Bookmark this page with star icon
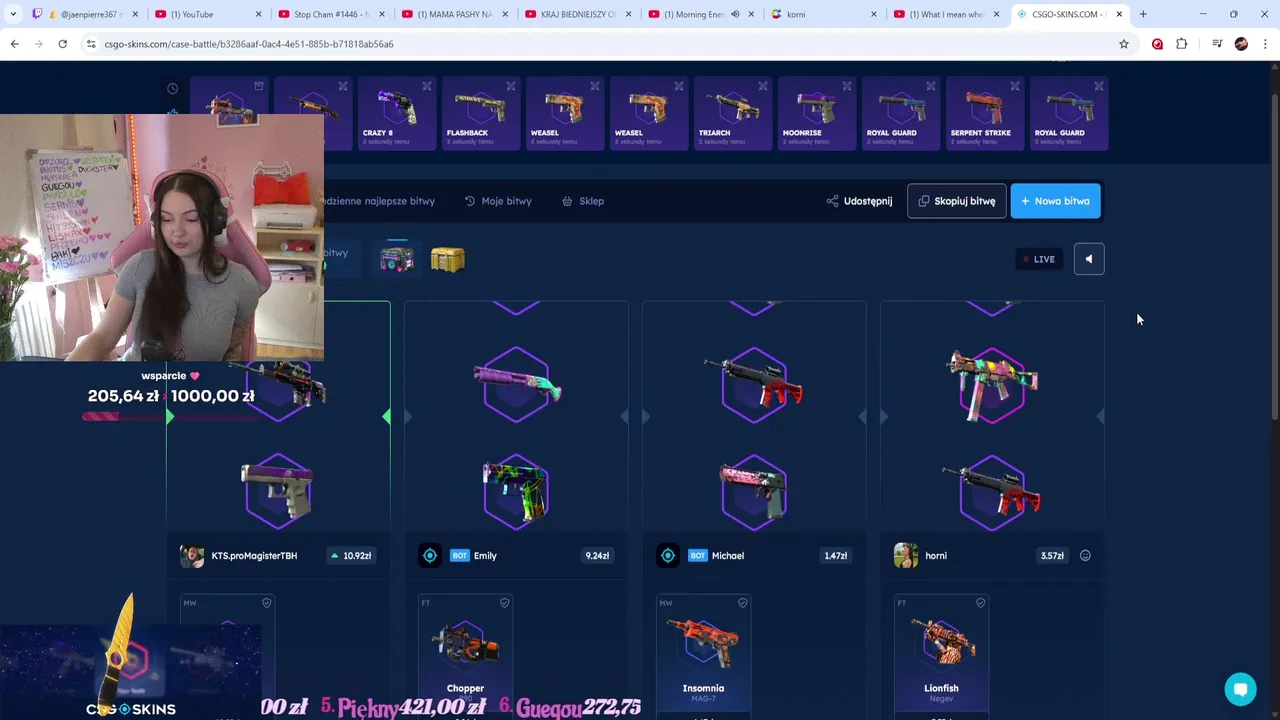The height and width of the screenshot is (720, 1280). (x=1124, y=44)
